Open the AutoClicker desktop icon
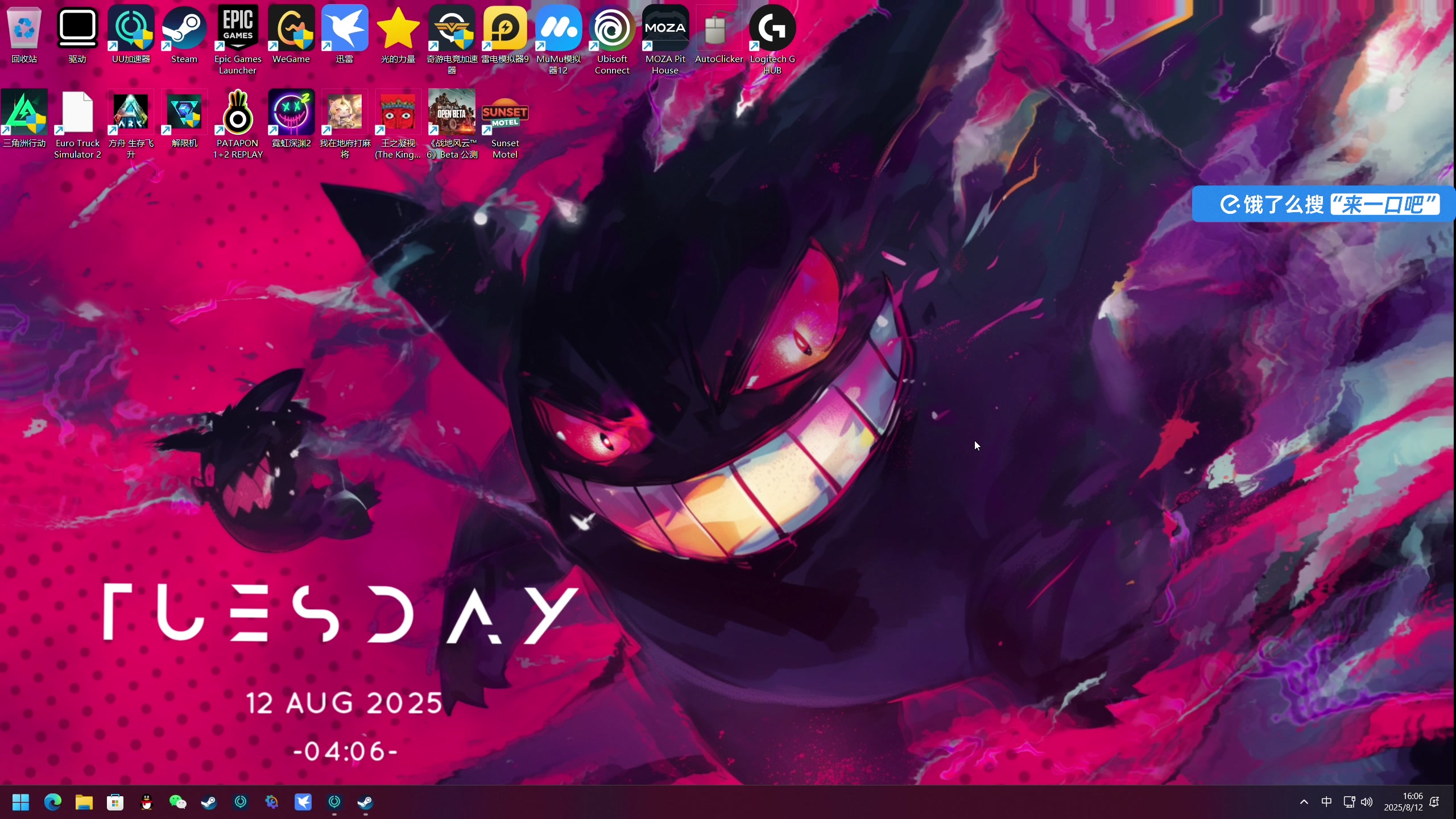1456x819 pixels. pos(719,35)
